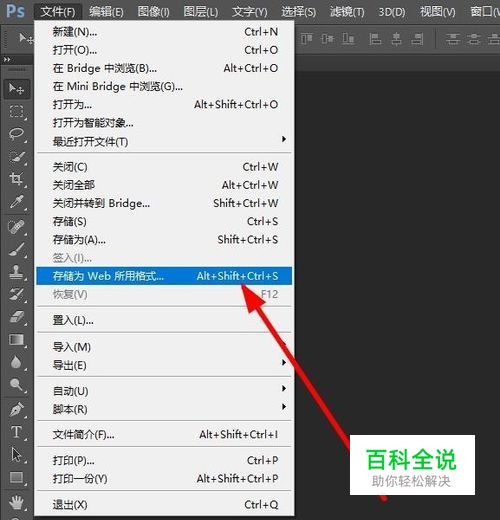Open the 文字(Y) menu
The height and width of the screenshot is (520, 500).
(250, 12)
